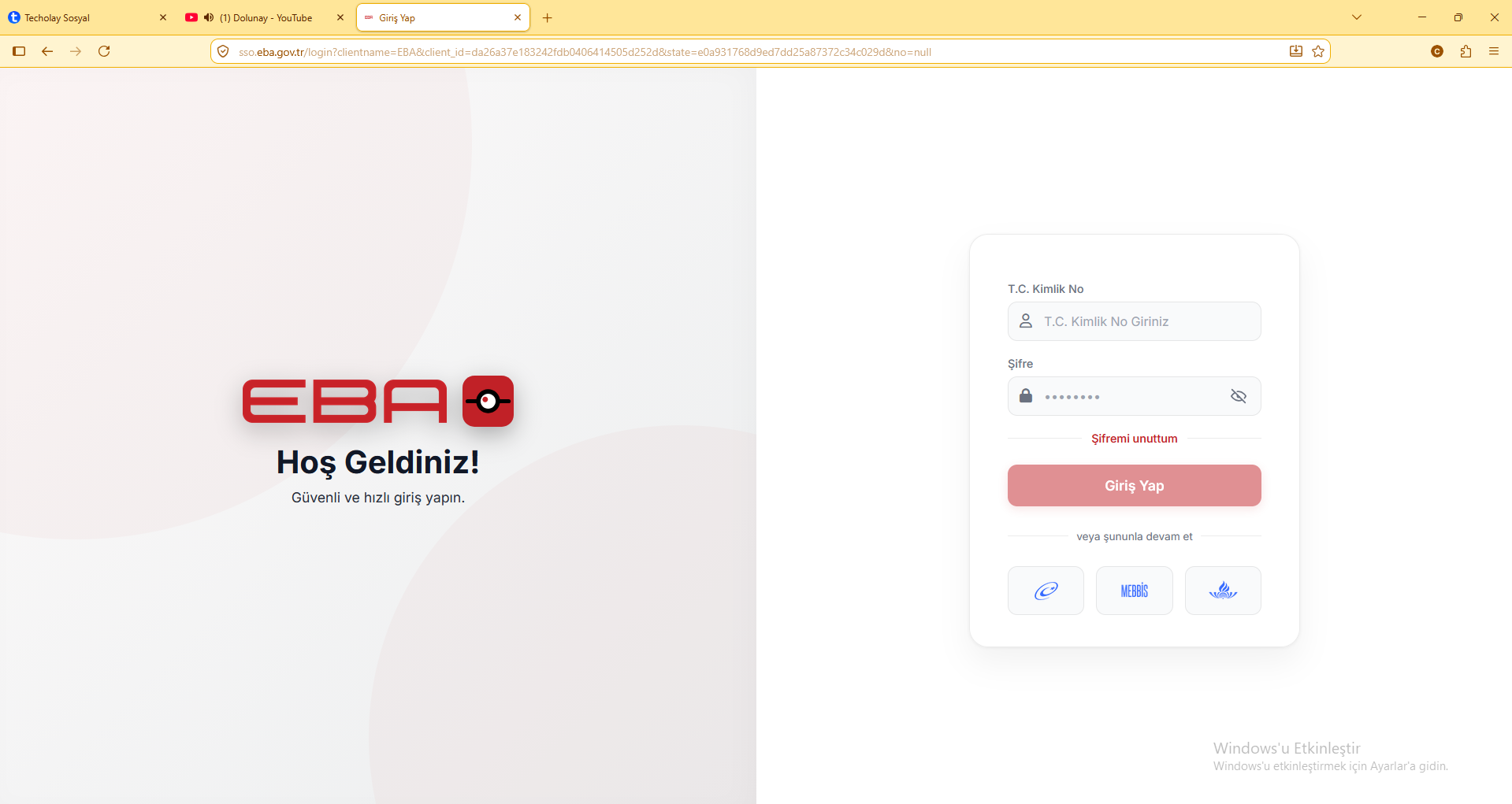The width and height of the screenshot is (1512, 804).
Task: Select the Giriş Yap browser tab
Action: point(443,17)
